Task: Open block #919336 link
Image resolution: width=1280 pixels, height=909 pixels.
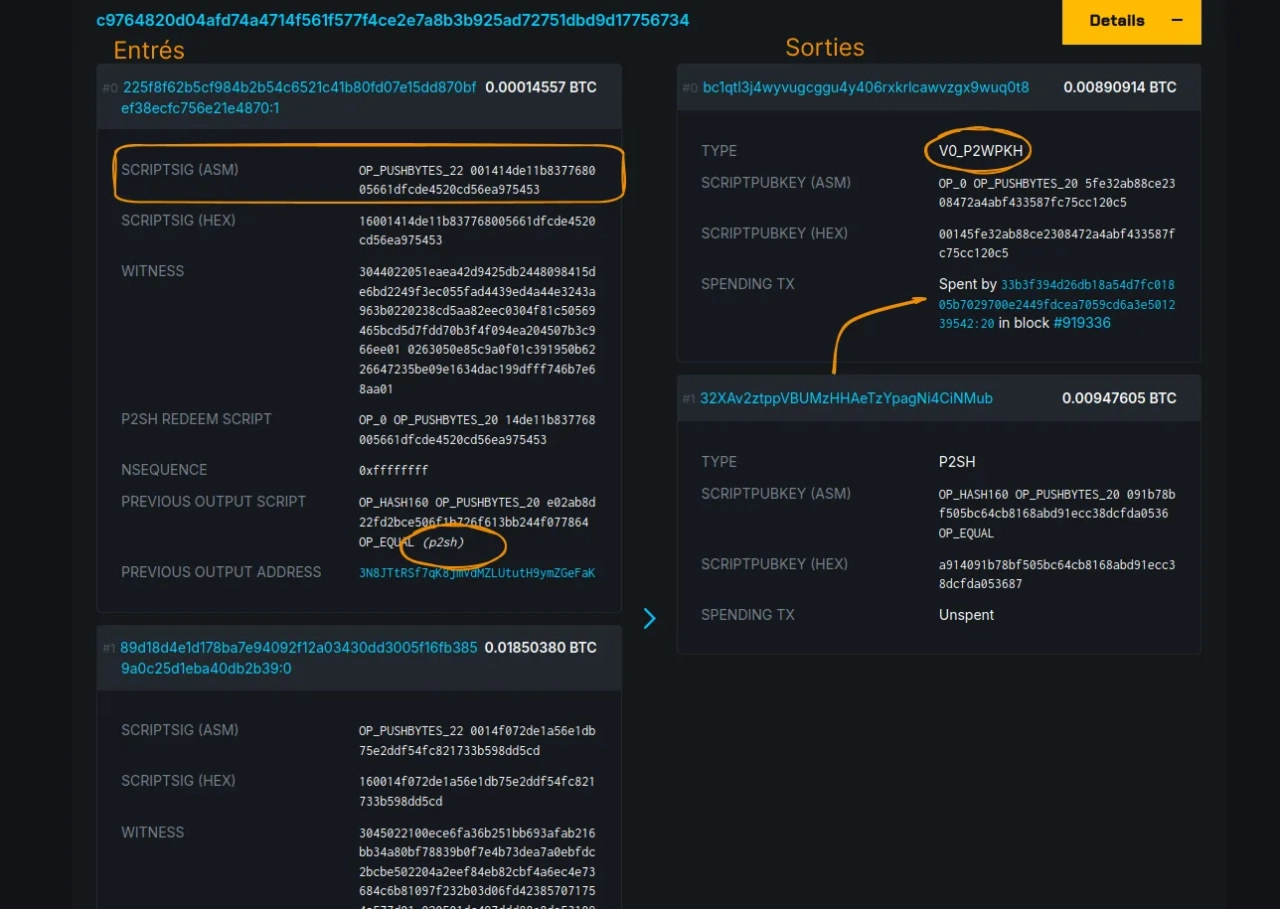Action: pyautogui.click(x=1081, y=323)
